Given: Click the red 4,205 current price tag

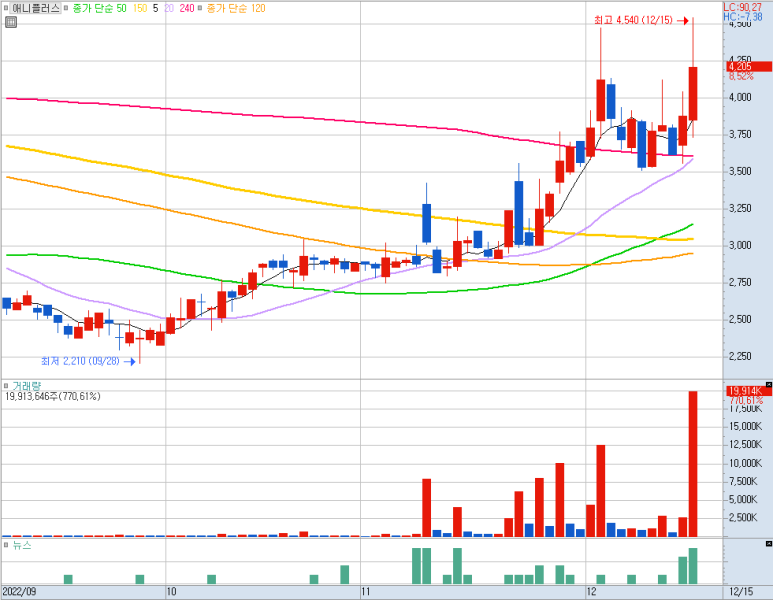Looking at the screenshot, I should (x=749, y=67).
